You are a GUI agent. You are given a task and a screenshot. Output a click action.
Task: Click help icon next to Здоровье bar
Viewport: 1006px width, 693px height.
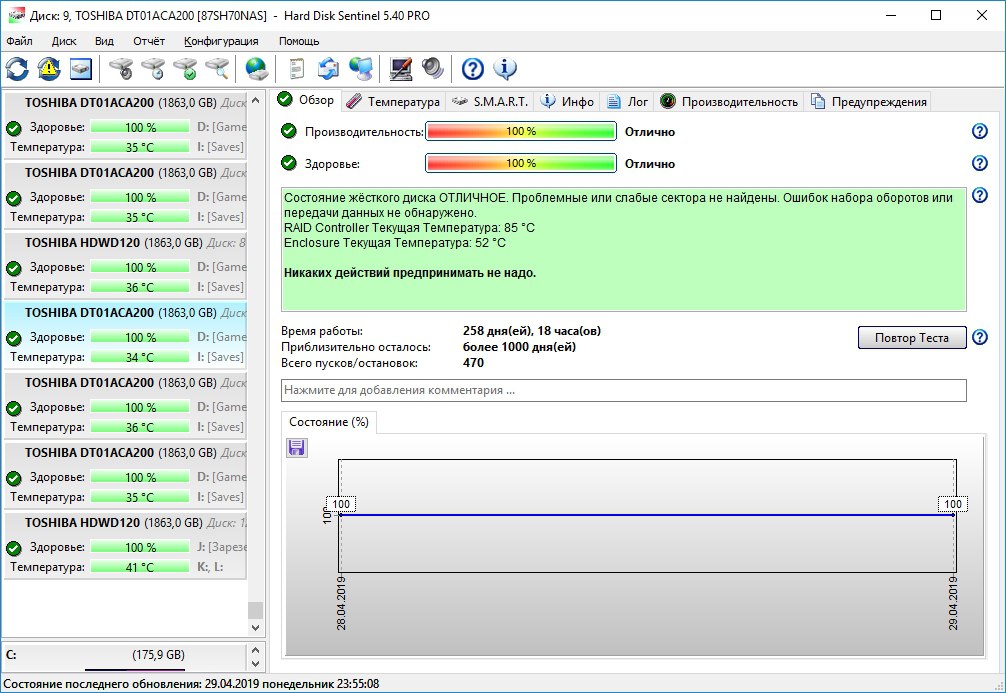[980, 163]
